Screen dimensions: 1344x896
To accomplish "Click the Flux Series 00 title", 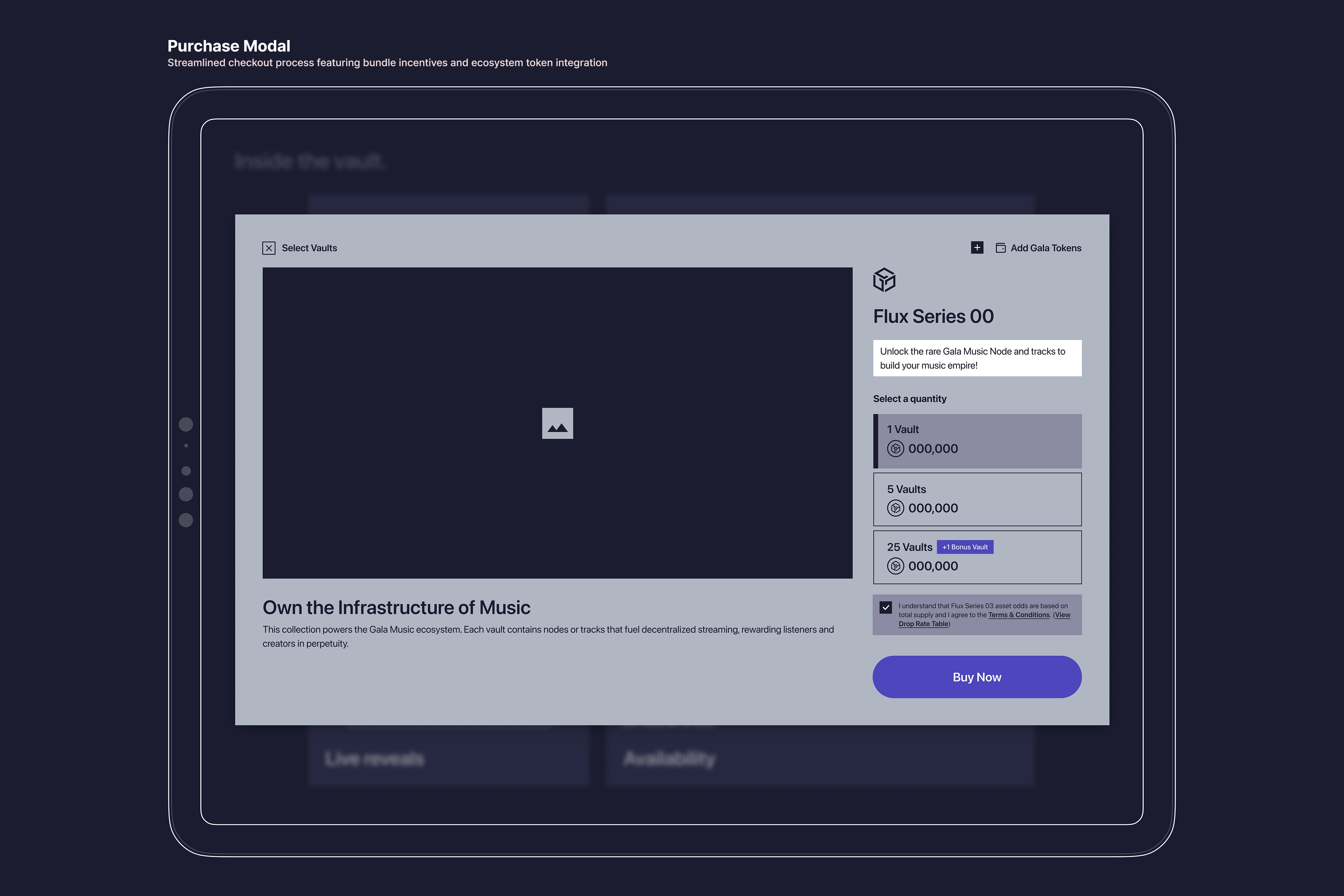I will pyautogui.click(x=933, y=316).
